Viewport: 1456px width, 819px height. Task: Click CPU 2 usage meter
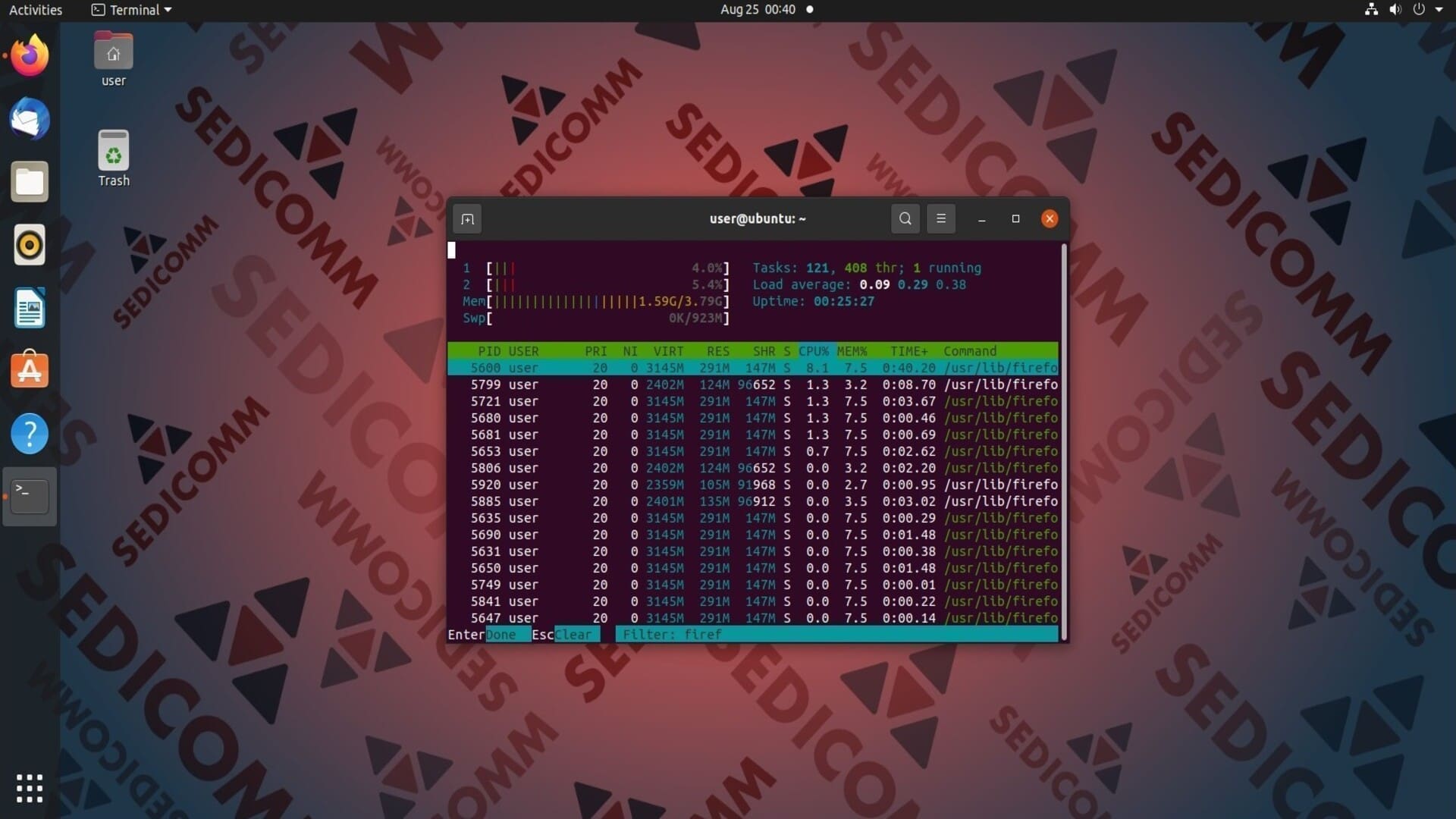pyautogui.click(x=596, y=284)
